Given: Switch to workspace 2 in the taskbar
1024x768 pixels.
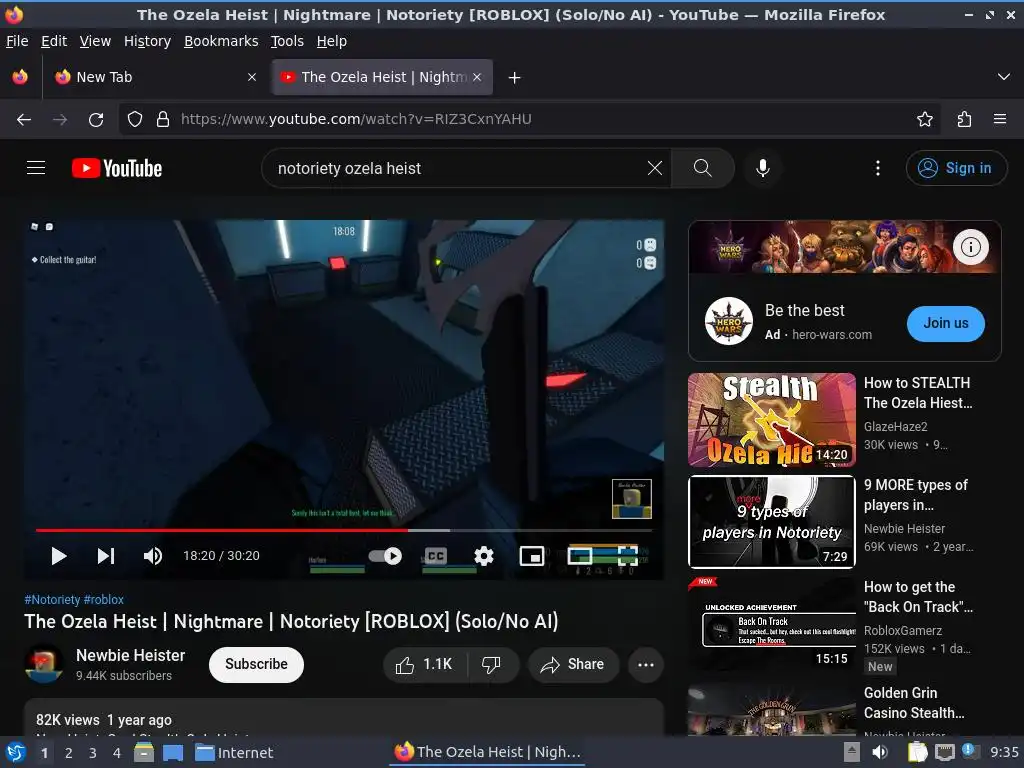Looking at the screenshot, I should 69,753.
